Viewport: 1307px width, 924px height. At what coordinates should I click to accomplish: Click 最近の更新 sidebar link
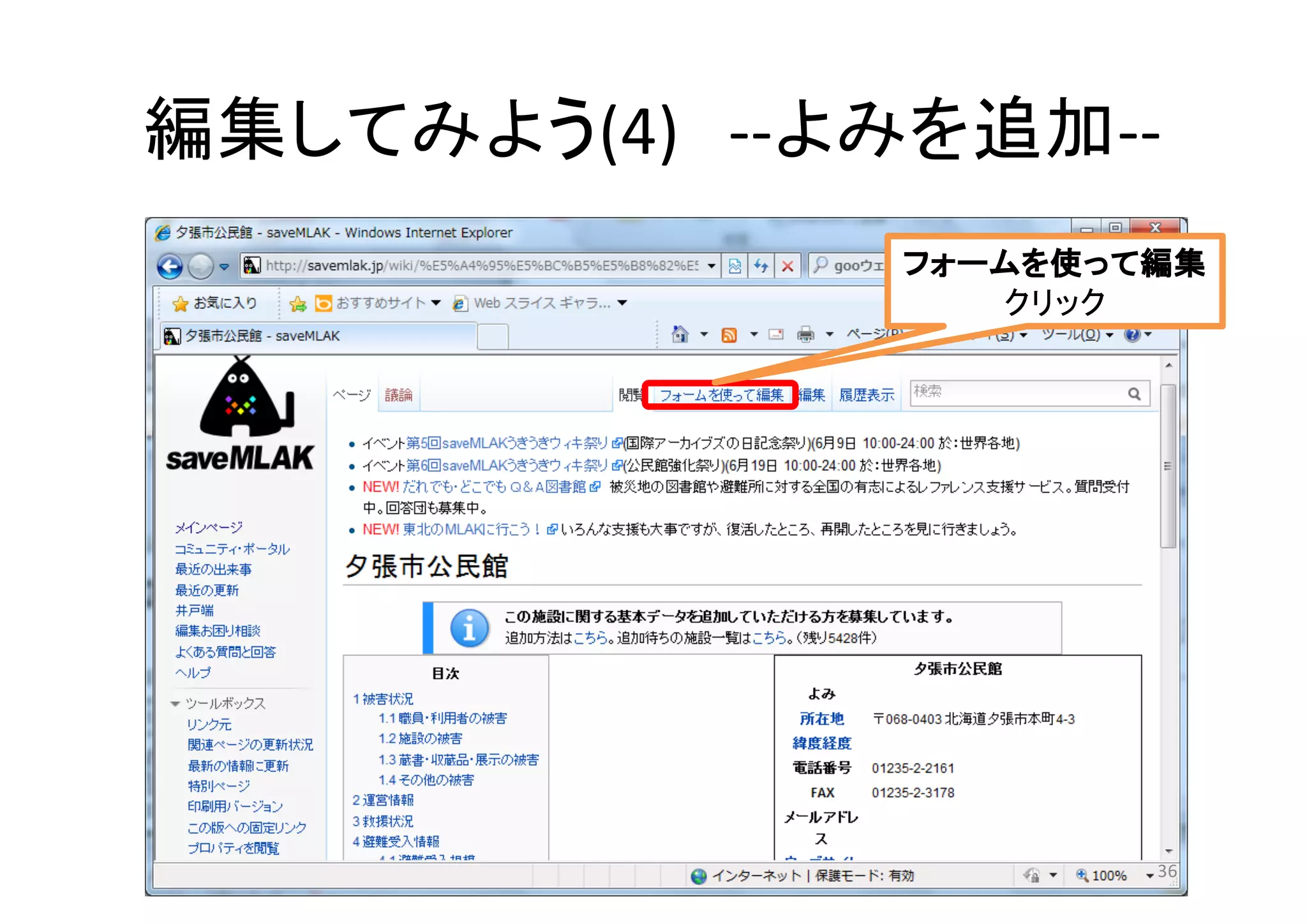(207, 590)
